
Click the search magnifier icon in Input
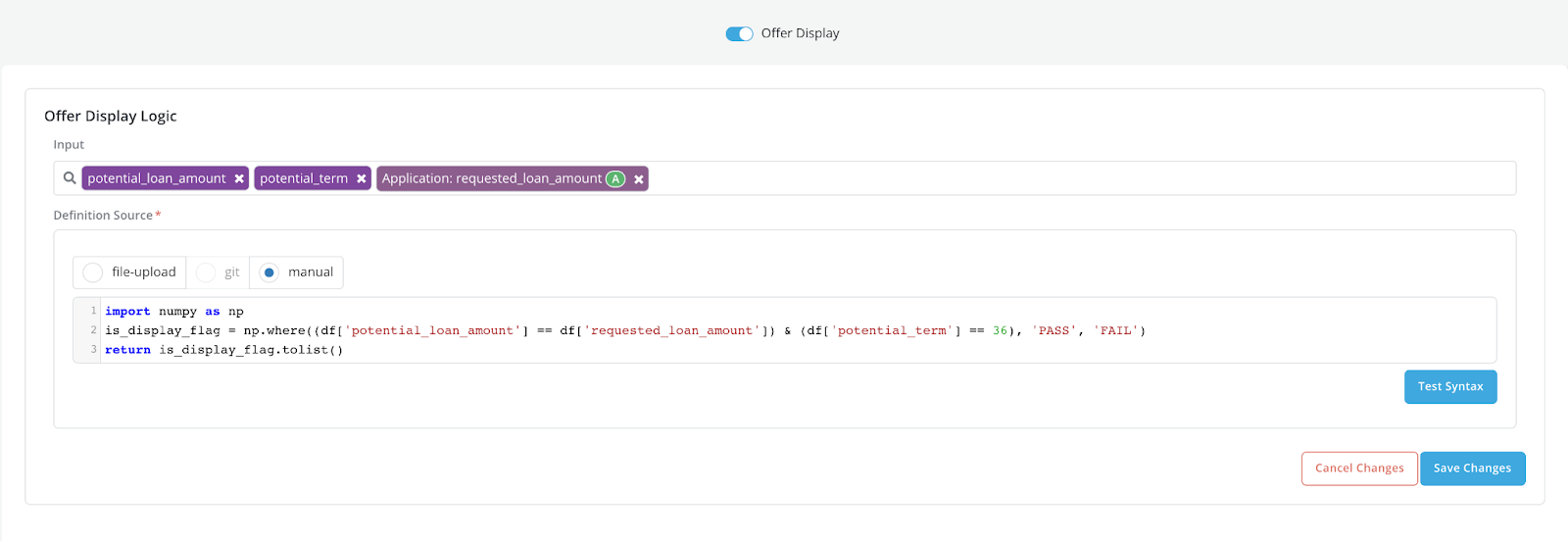70,178
